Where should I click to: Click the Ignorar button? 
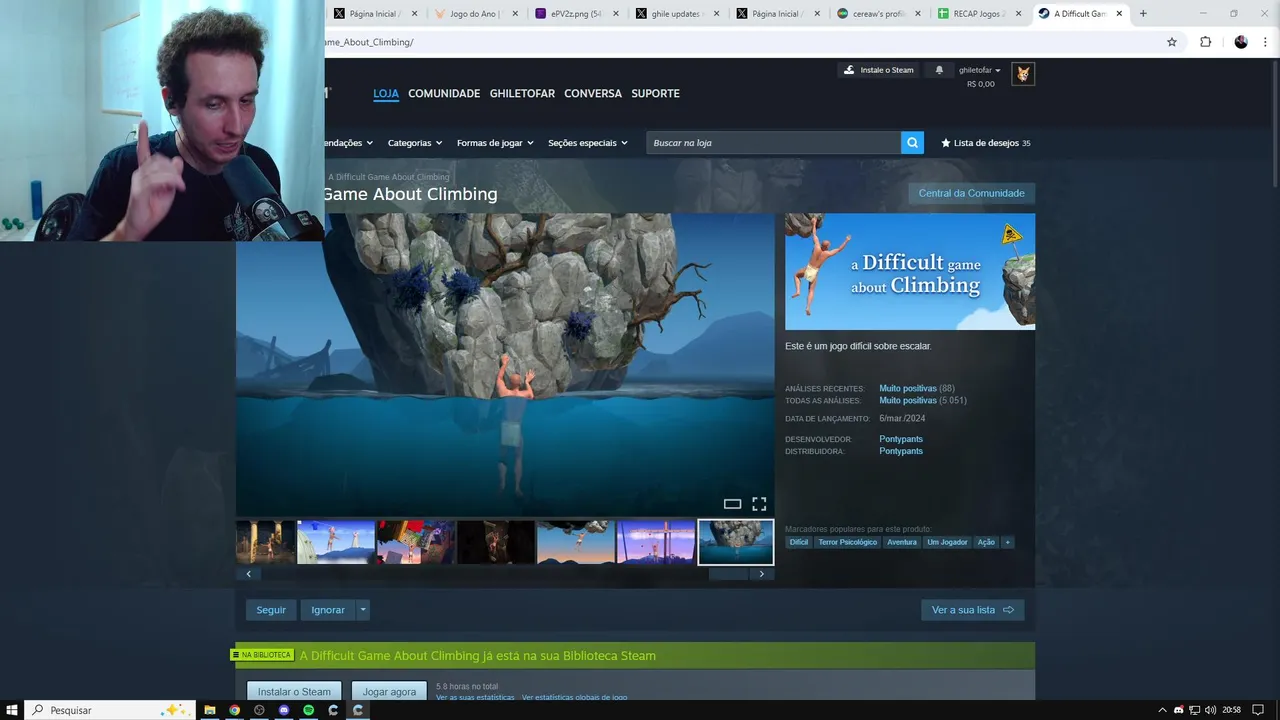point(328,610)
